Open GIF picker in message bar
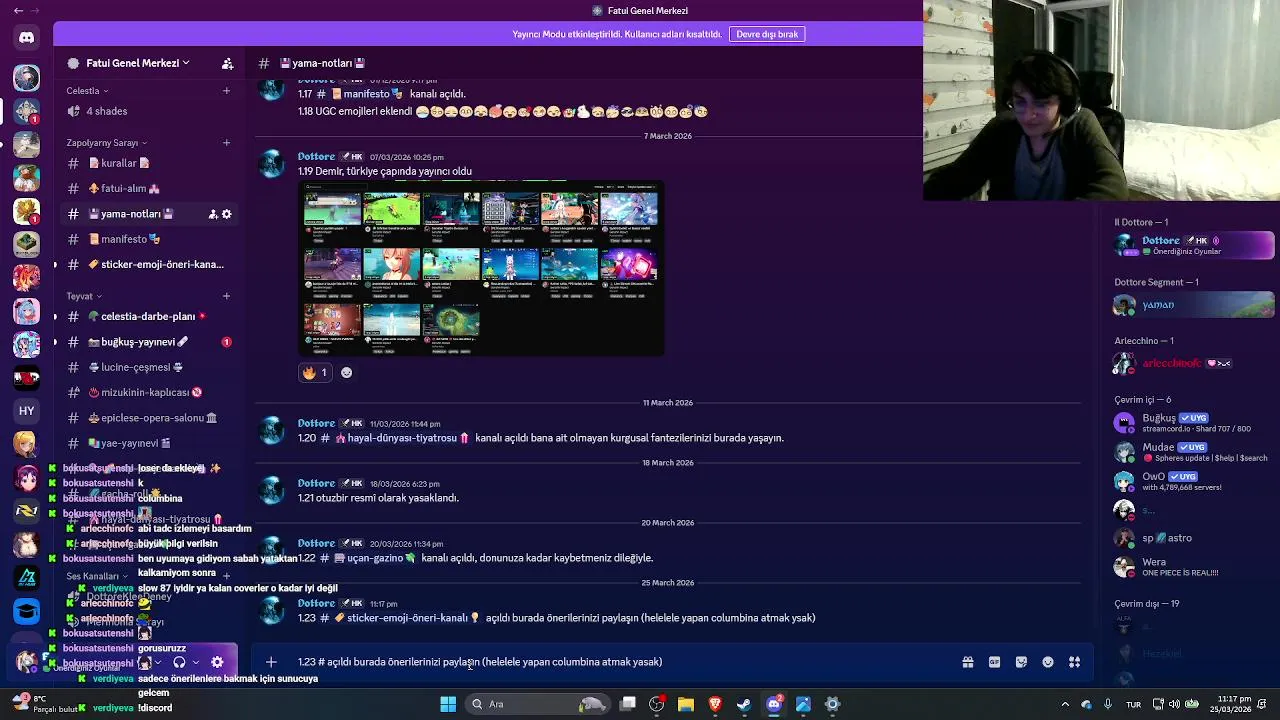 [x=994, y=662]
